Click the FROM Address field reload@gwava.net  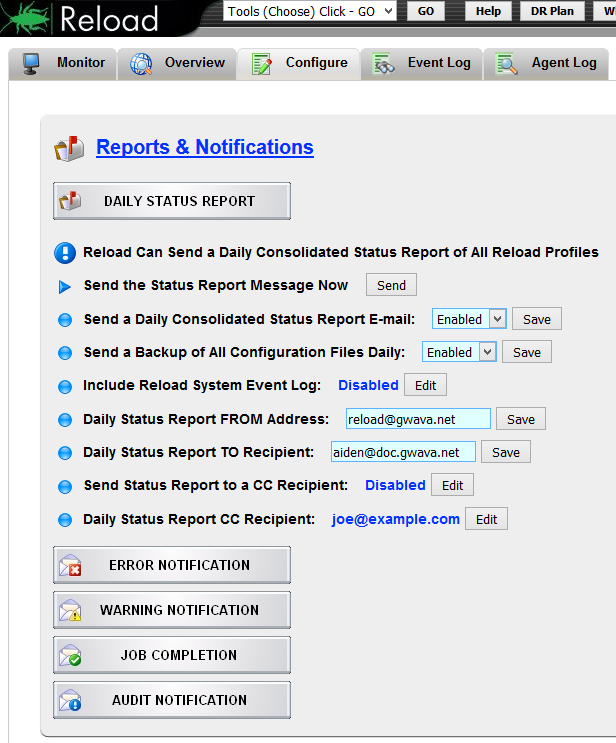pos(418,419)
